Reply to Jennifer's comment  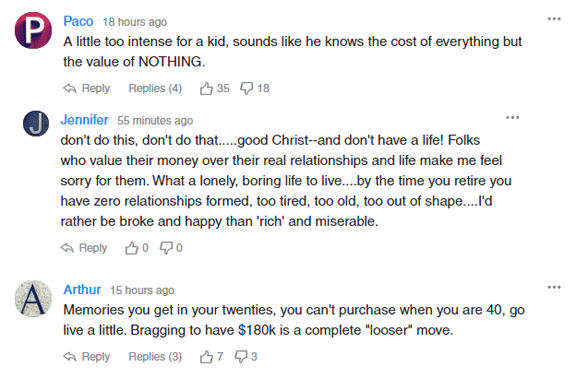[84, 248]
